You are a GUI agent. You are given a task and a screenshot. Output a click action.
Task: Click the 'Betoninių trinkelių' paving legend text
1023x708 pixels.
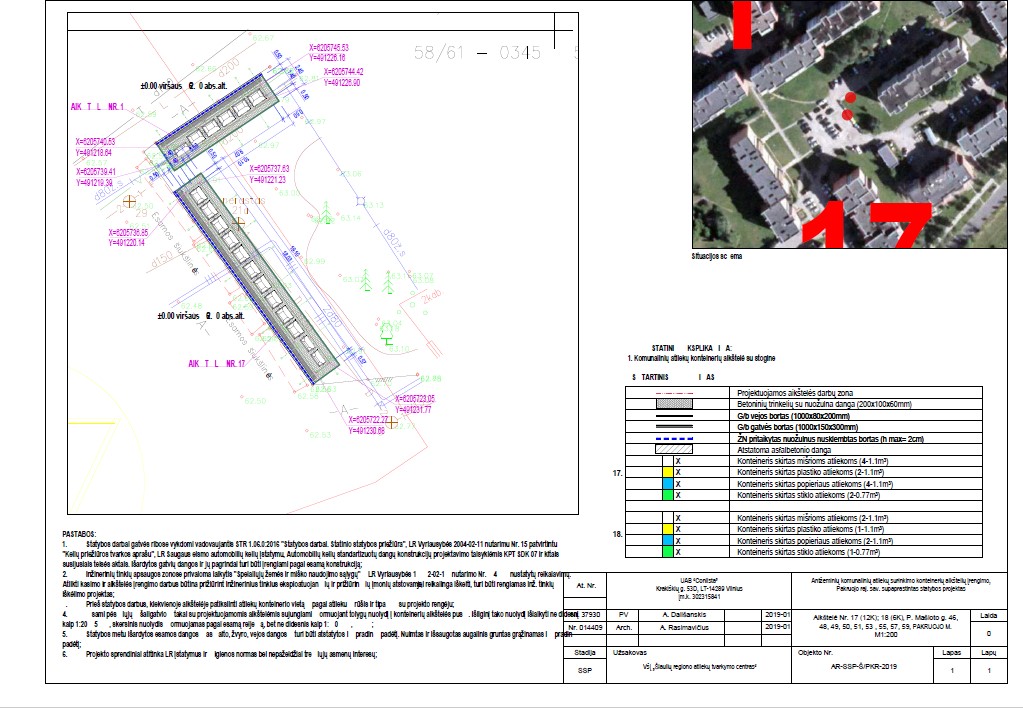tap(824, 405)
